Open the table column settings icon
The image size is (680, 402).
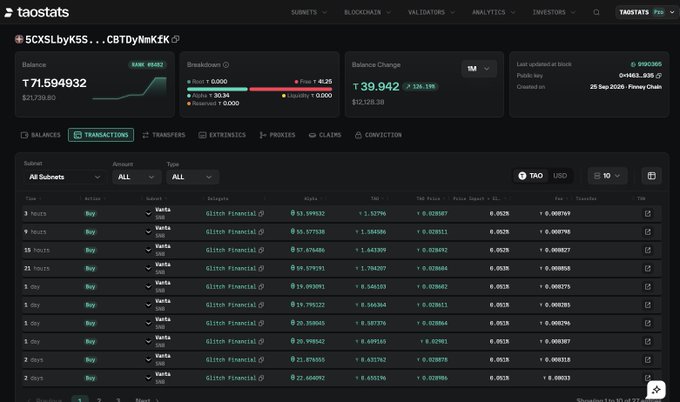(x=651, y=176)
